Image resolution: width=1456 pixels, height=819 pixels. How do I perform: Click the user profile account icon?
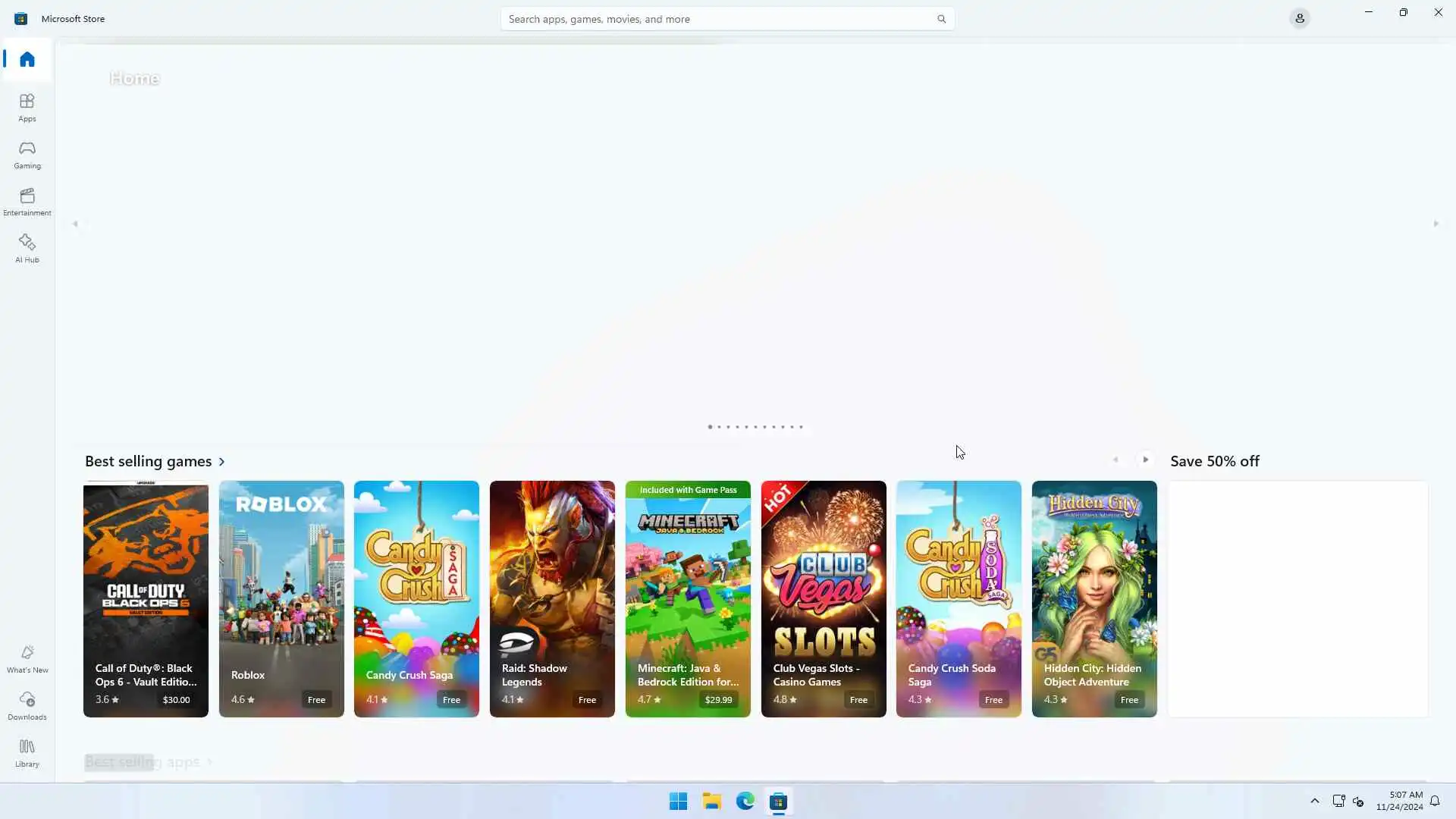[1299, 18]
